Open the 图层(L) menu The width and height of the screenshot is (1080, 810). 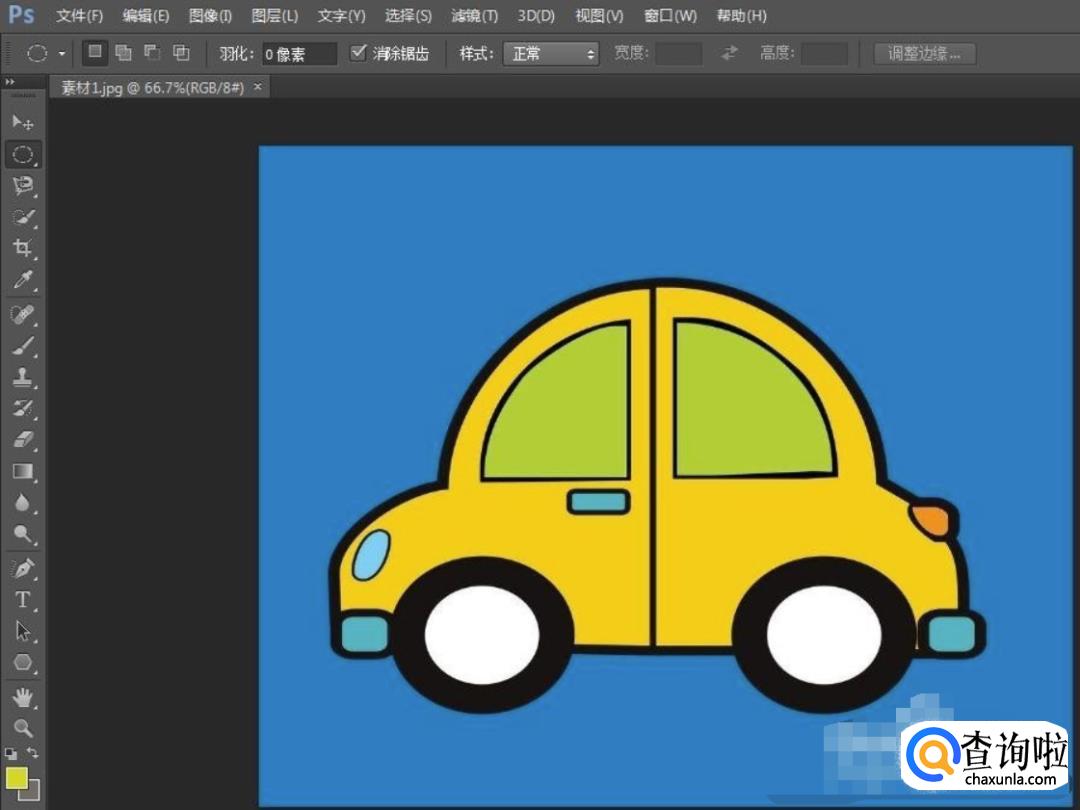(x=275, y=16)
